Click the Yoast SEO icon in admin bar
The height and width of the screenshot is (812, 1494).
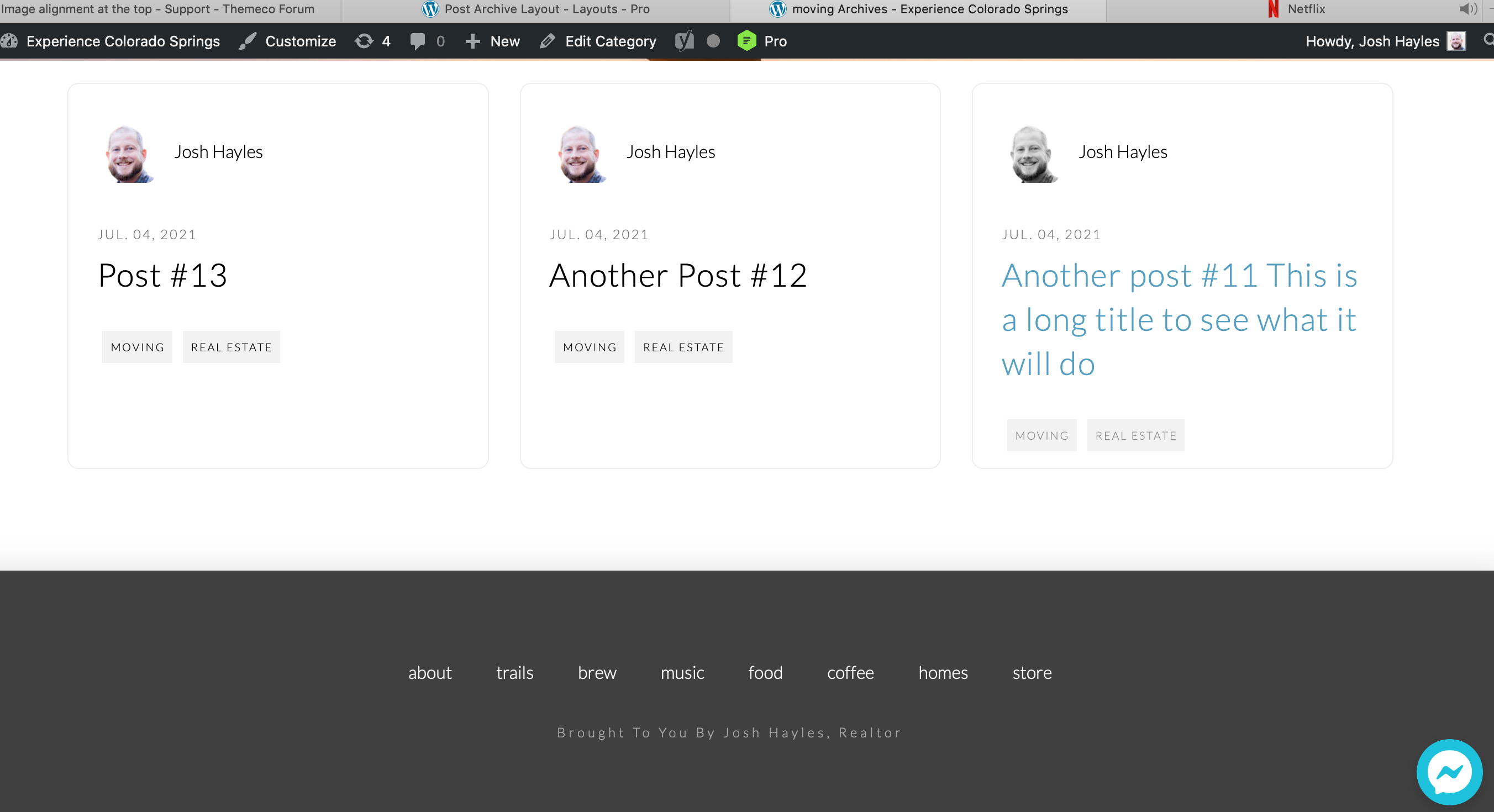pyautogui.click(x=685, y=41)
